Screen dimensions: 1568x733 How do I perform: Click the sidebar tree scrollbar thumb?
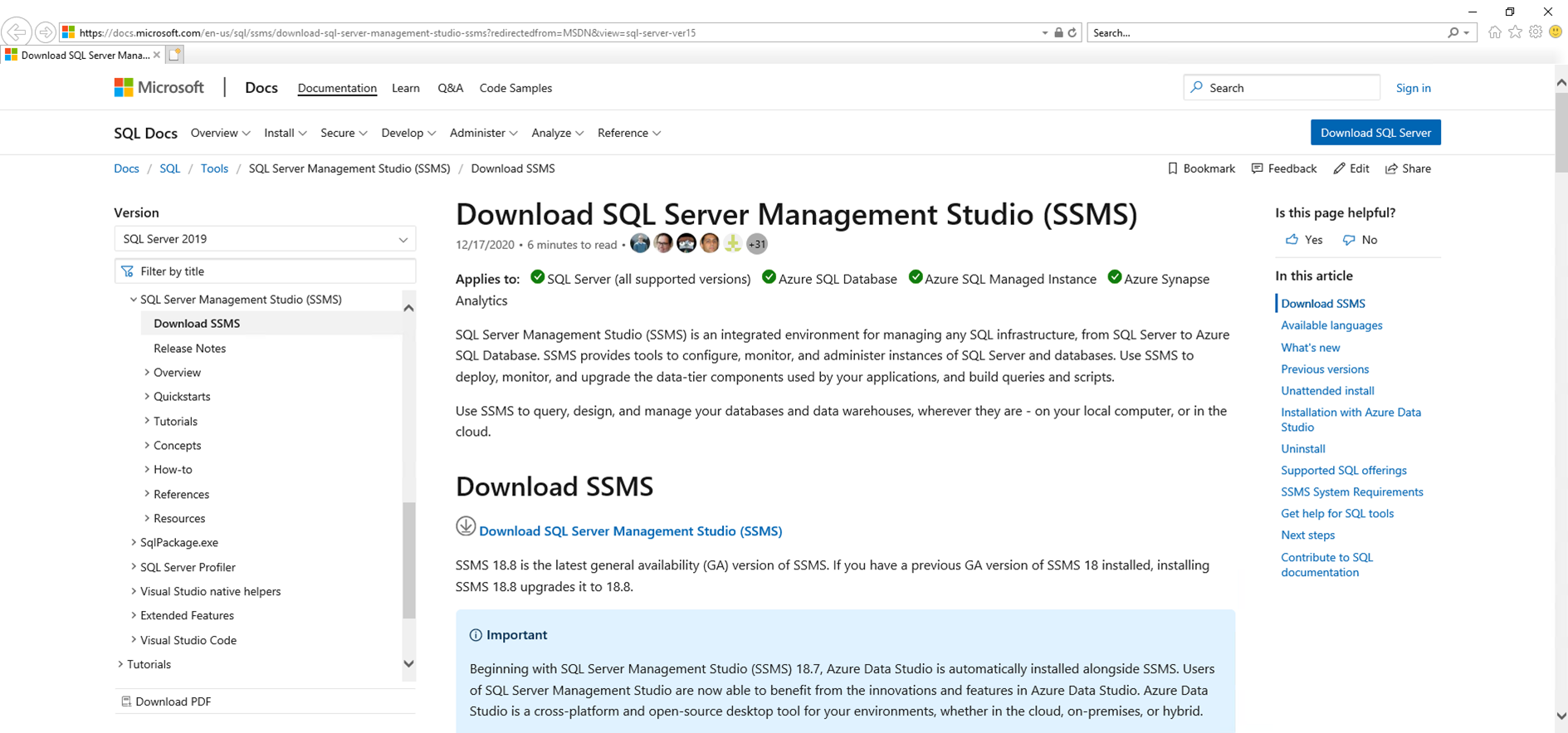tap(409, 560)
